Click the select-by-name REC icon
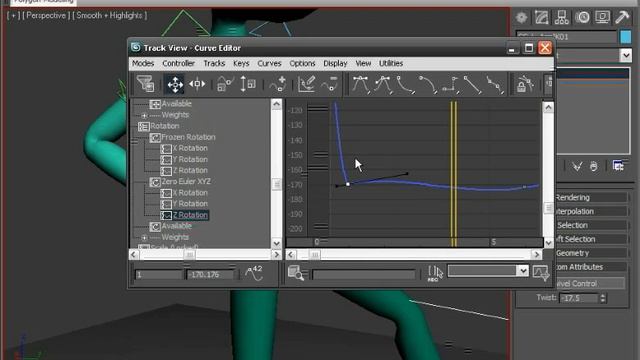The height and width of the screenshot is (360, 640). click(435, 273)
